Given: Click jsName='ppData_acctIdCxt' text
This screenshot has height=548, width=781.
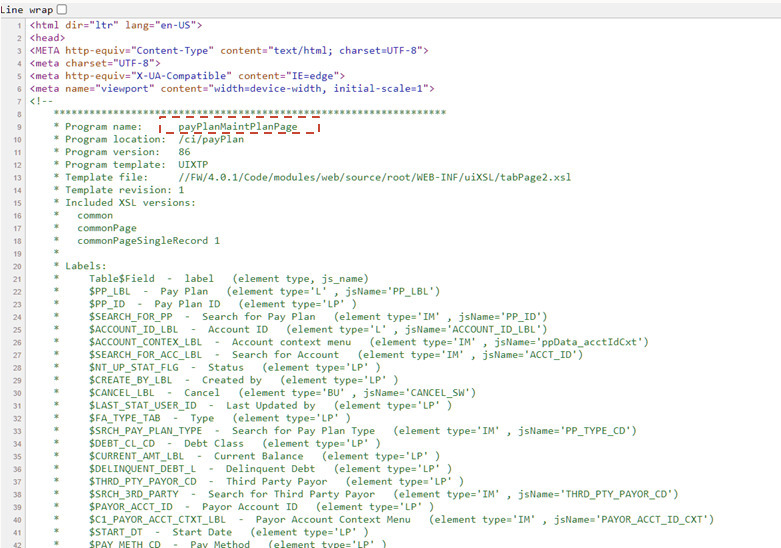Looking at the screenshot, I should [x=569, y=342].
